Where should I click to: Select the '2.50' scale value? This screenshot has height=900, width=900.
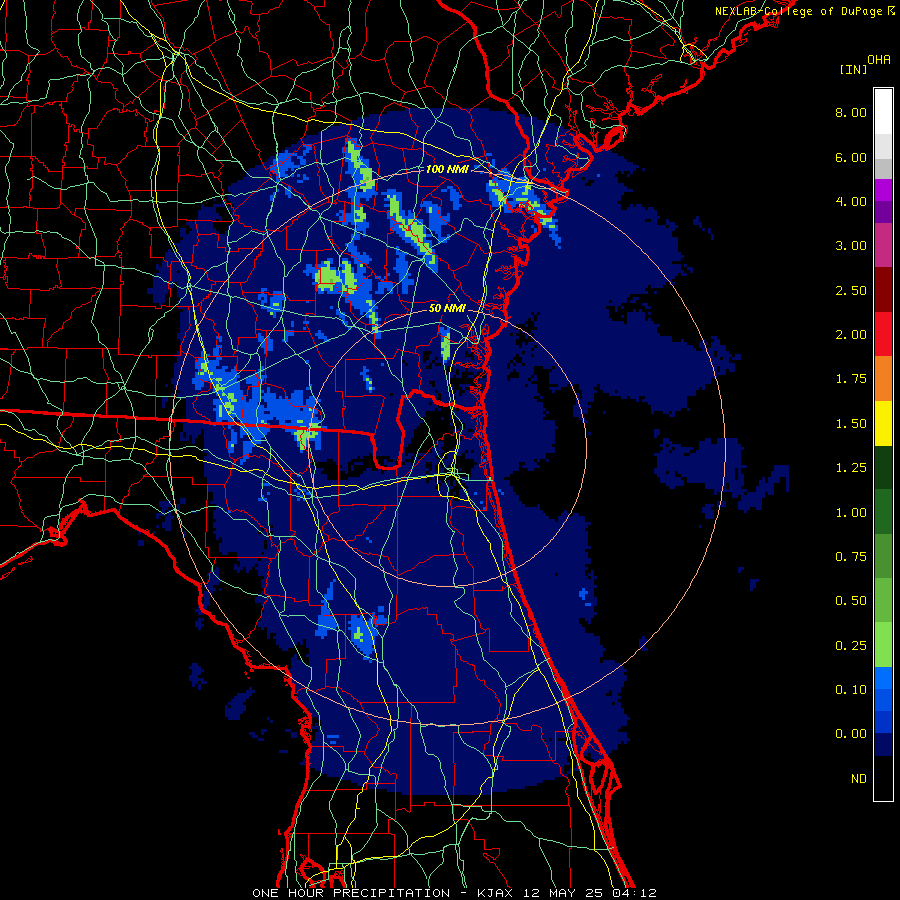(x=851, y=290)
